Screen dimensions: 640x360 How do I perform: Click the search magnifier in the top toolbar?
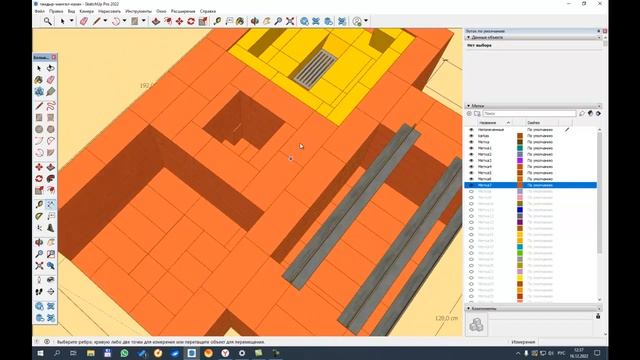pyautogui.click(x=48, y=21)
